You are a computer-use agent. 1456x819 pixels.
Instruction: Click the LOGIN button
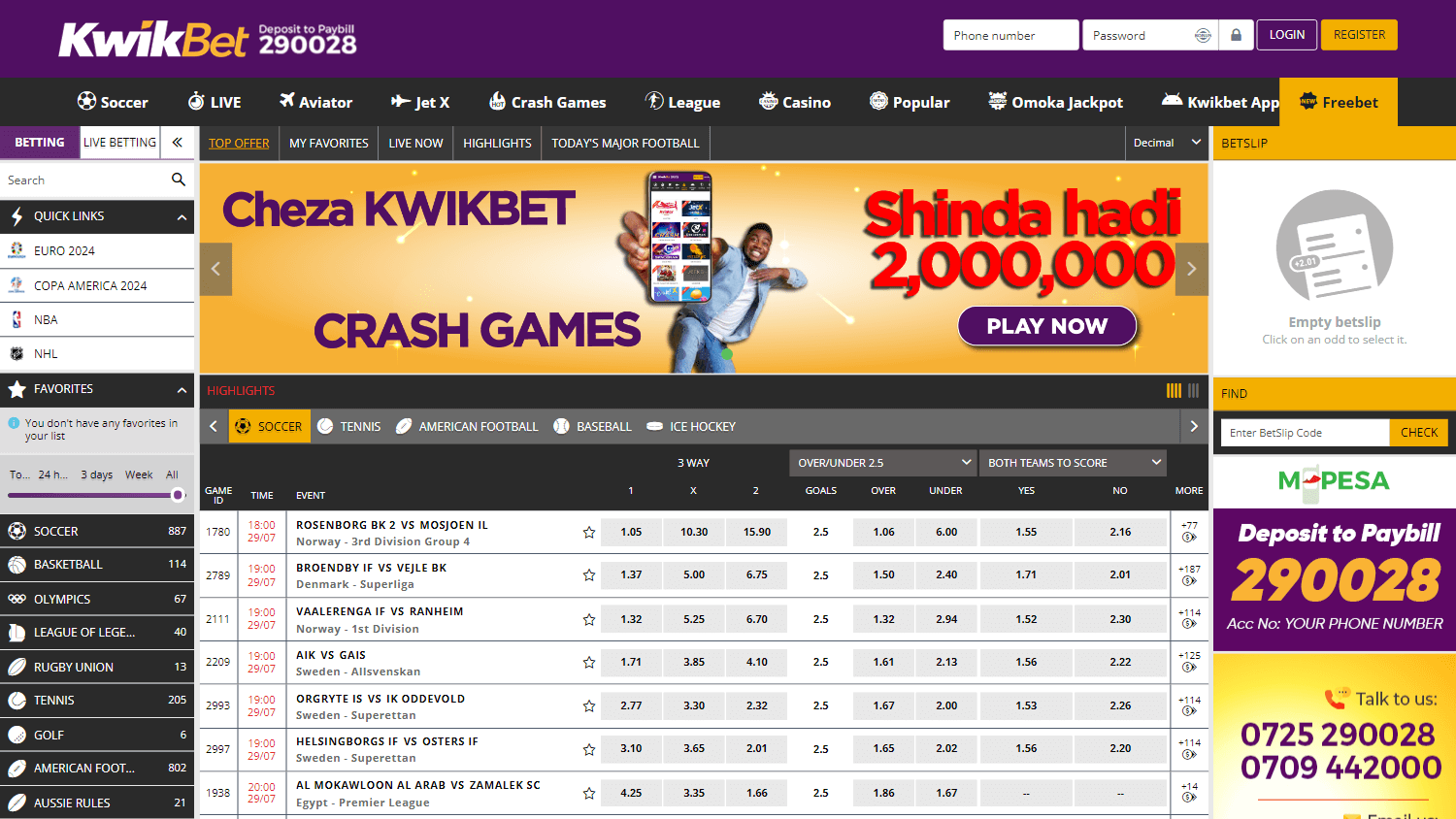pos(1287,35)
